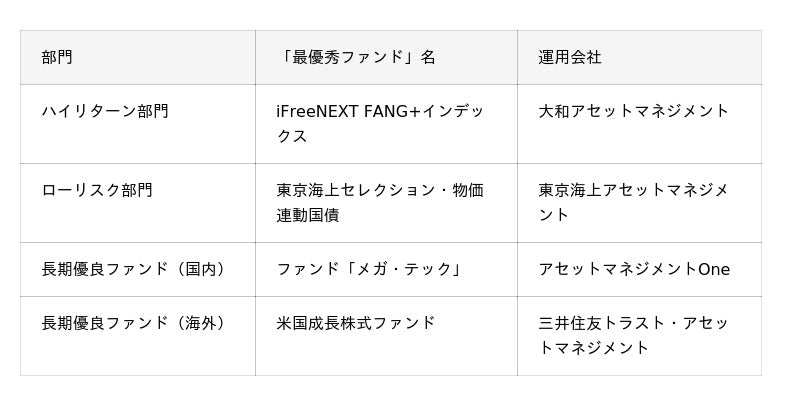Viewport: 800px width, 406px height.
Task: Select the ローリスク部門 cell
Action: click(97, 190)
